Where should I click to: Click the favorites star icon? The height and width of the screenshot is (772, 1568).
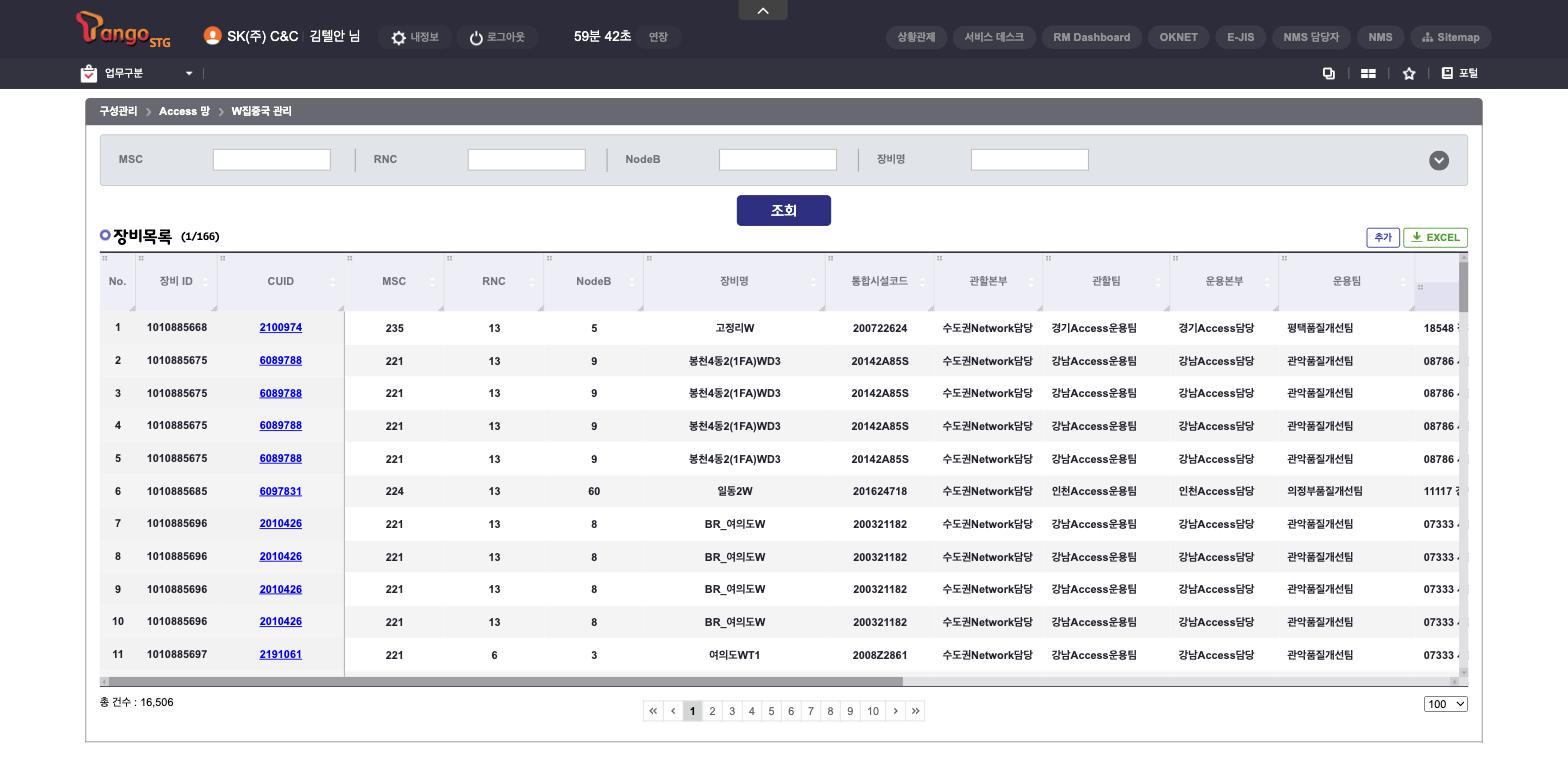coord(1409,73)
